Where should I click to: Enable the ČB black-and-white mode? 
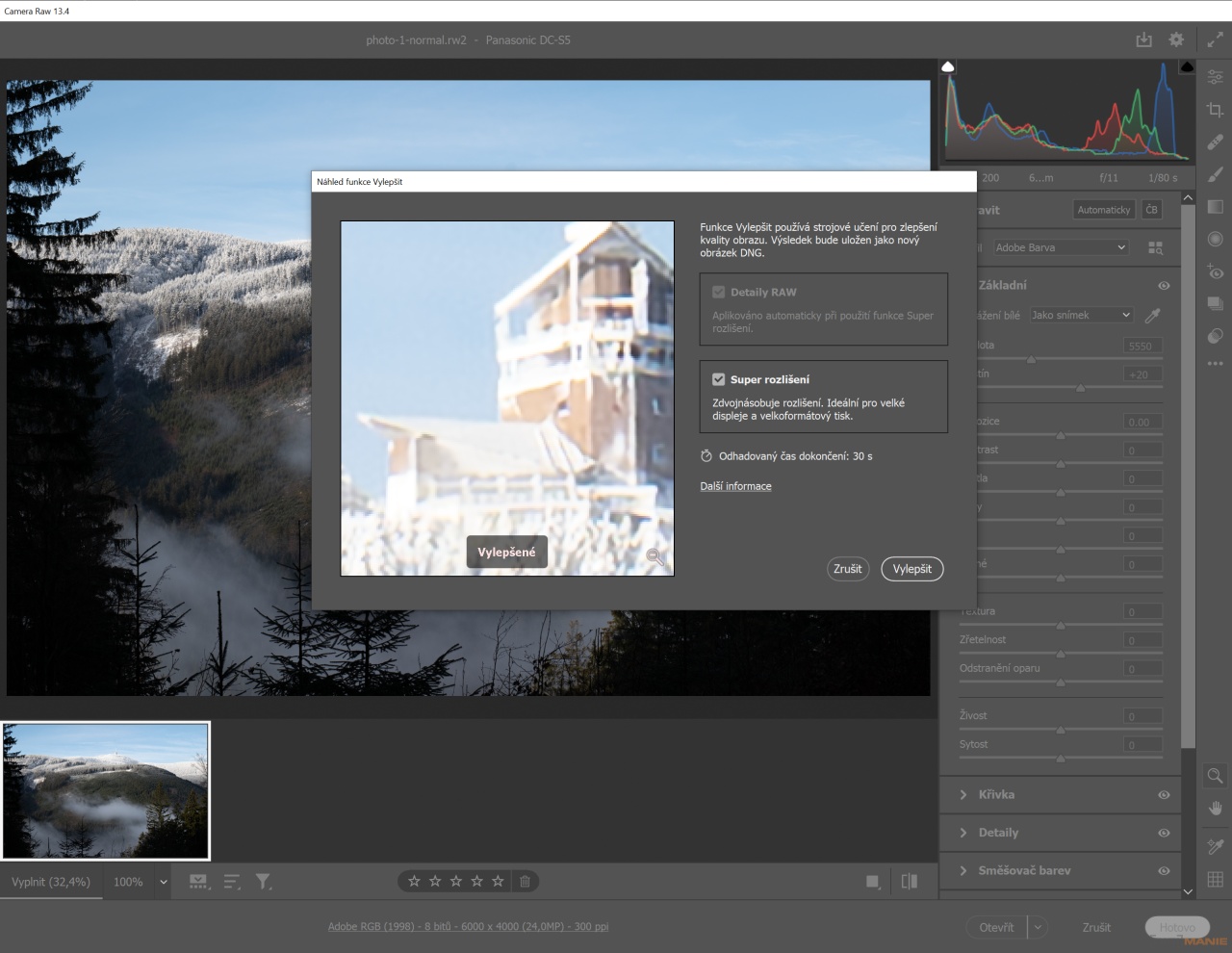(x=1152, y=209)
